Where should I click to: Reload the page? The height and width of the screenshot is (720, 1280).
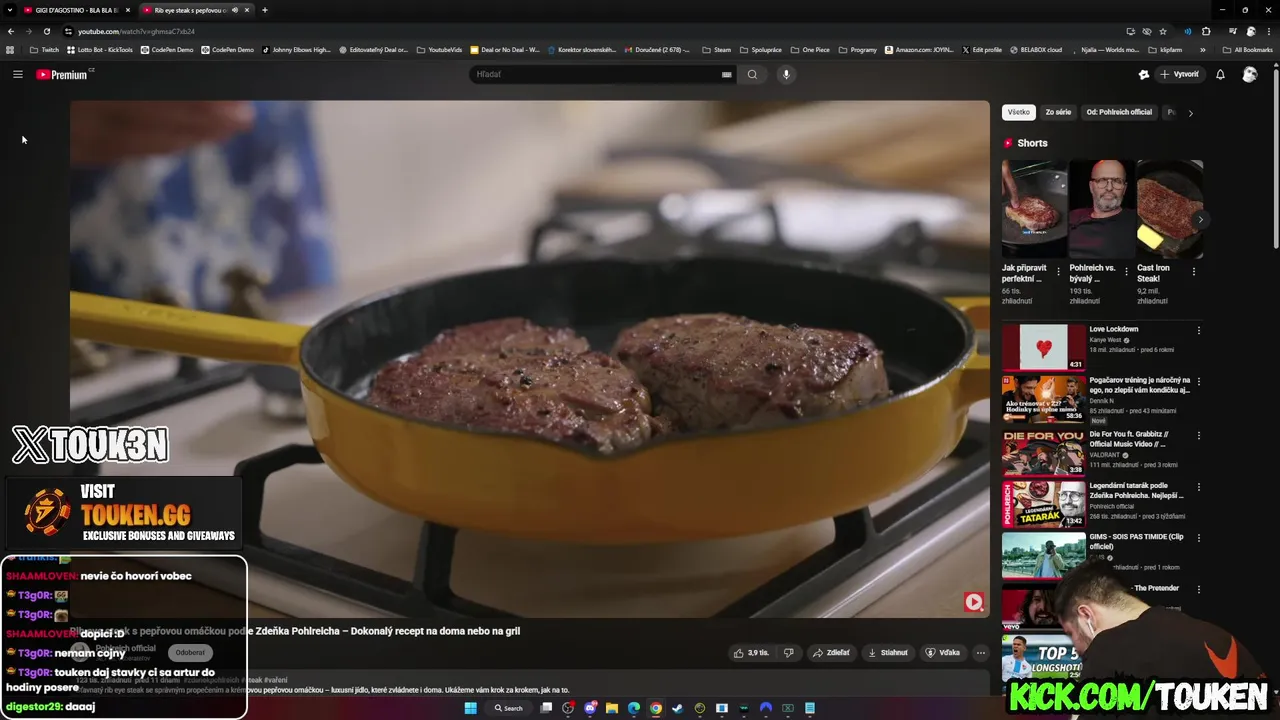(46, 31)
